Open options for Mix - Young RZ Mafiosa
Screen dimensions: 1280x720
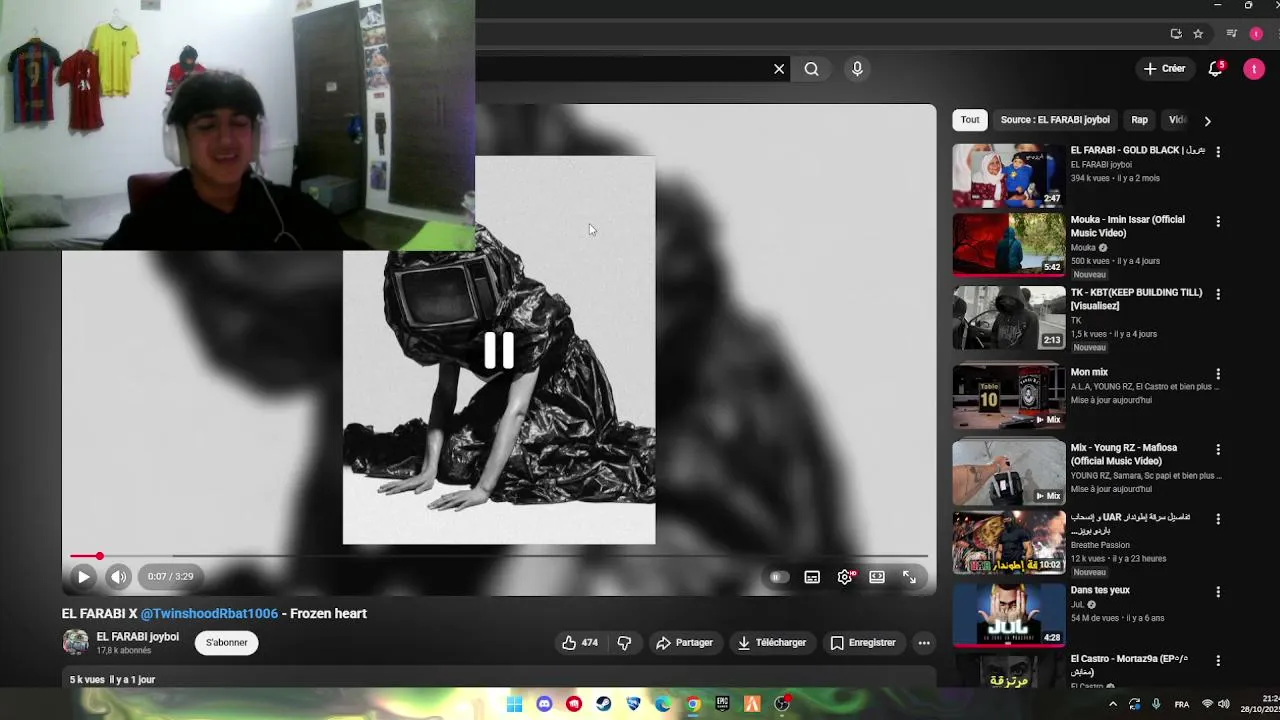(x=1218, y=449)
